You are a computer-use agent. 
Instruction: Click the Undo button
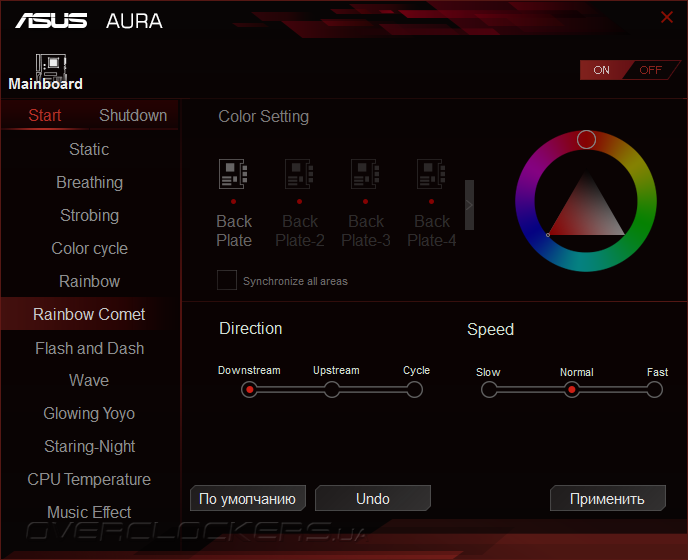click(373, 498)
